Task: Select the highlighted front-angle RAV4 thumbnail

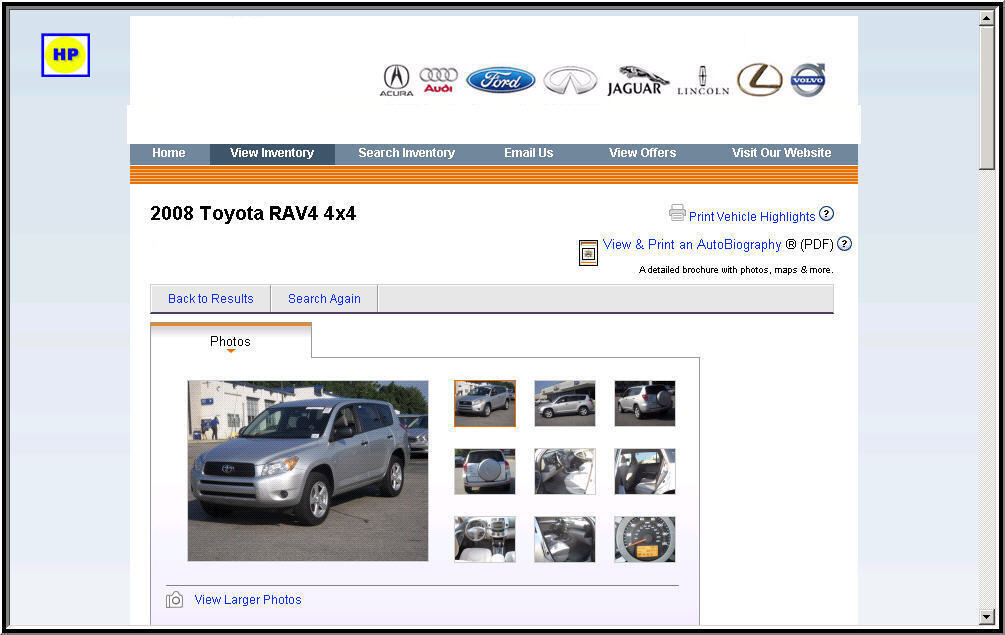Action: tap(485, 403)
